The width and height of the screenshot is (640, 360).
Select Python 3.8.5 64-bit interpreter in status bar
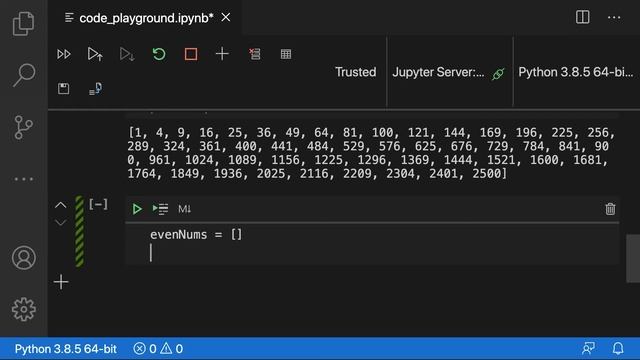(66, 349)
